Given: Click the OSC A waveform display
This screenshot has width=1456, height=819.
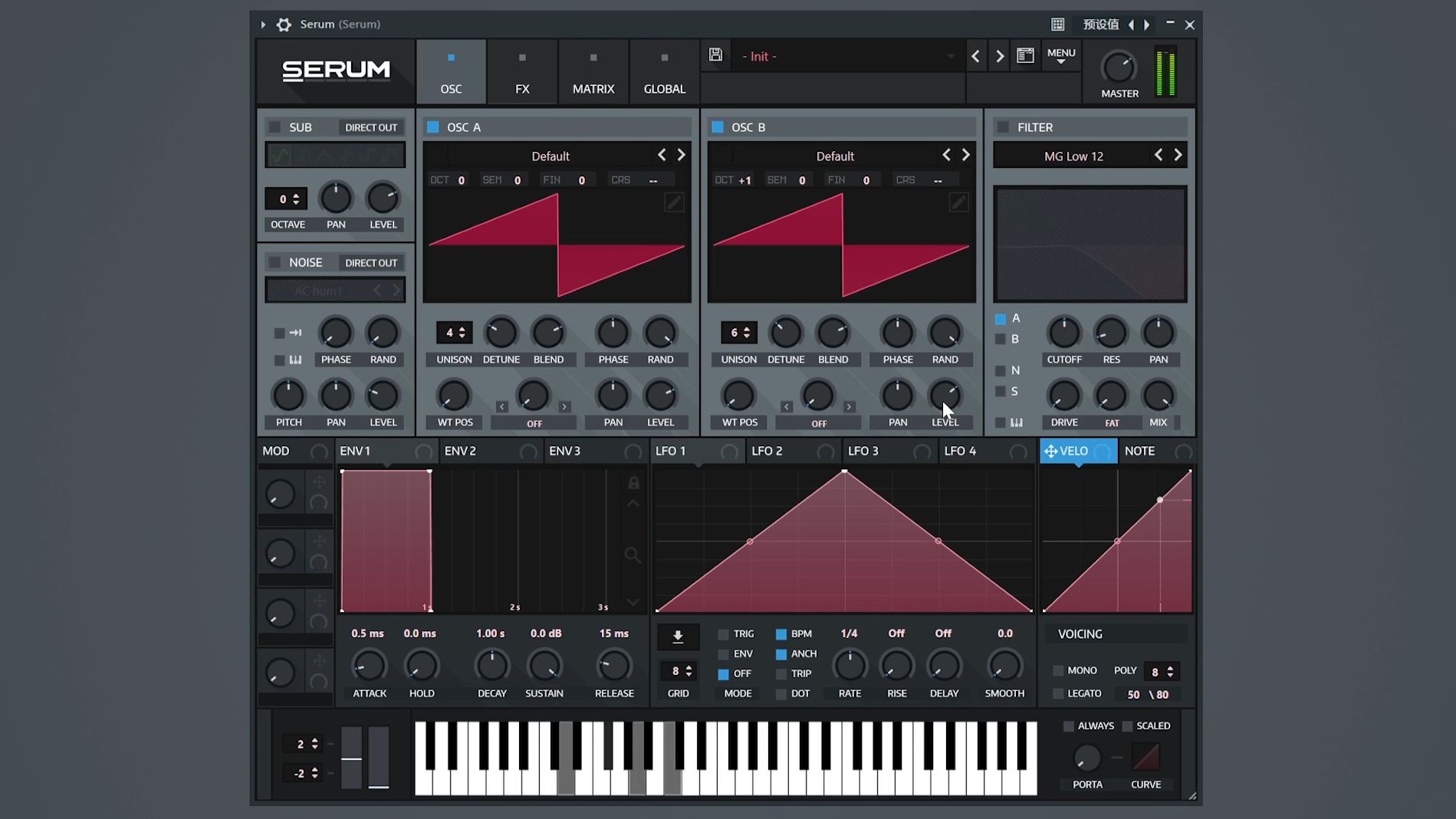Looking at the screenshot, I should (557, 245).
